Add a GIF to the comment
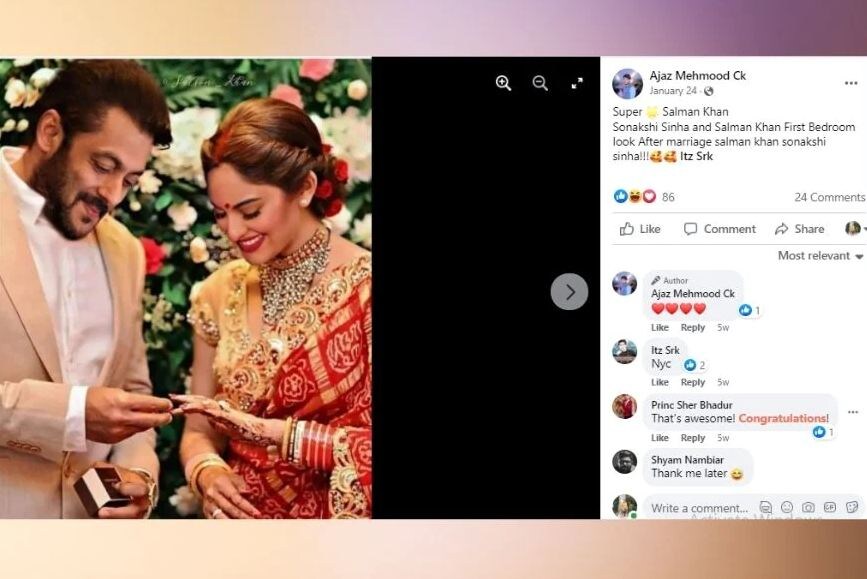This screenshot has width=867, height=579. (x=830, y=507)
